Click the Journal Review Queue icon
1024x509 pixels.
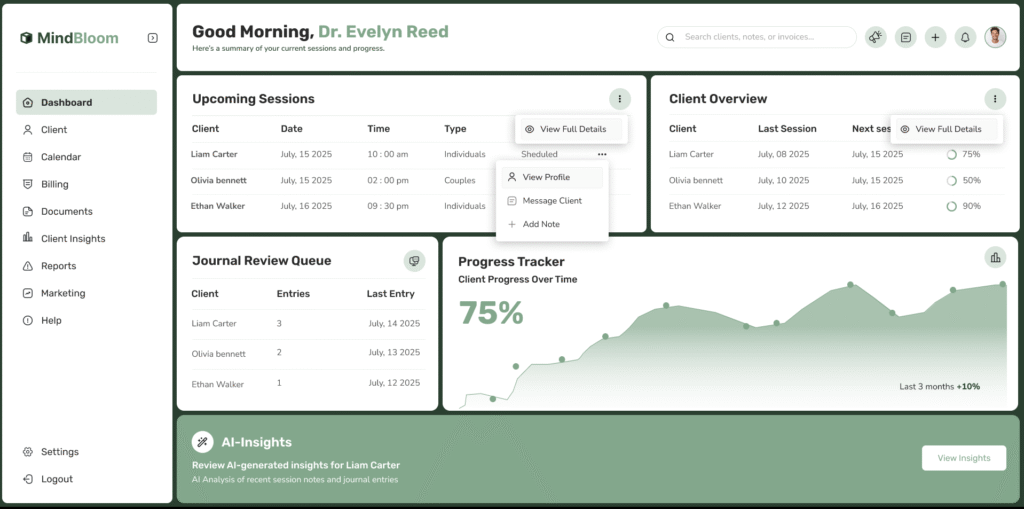[414, 261]
